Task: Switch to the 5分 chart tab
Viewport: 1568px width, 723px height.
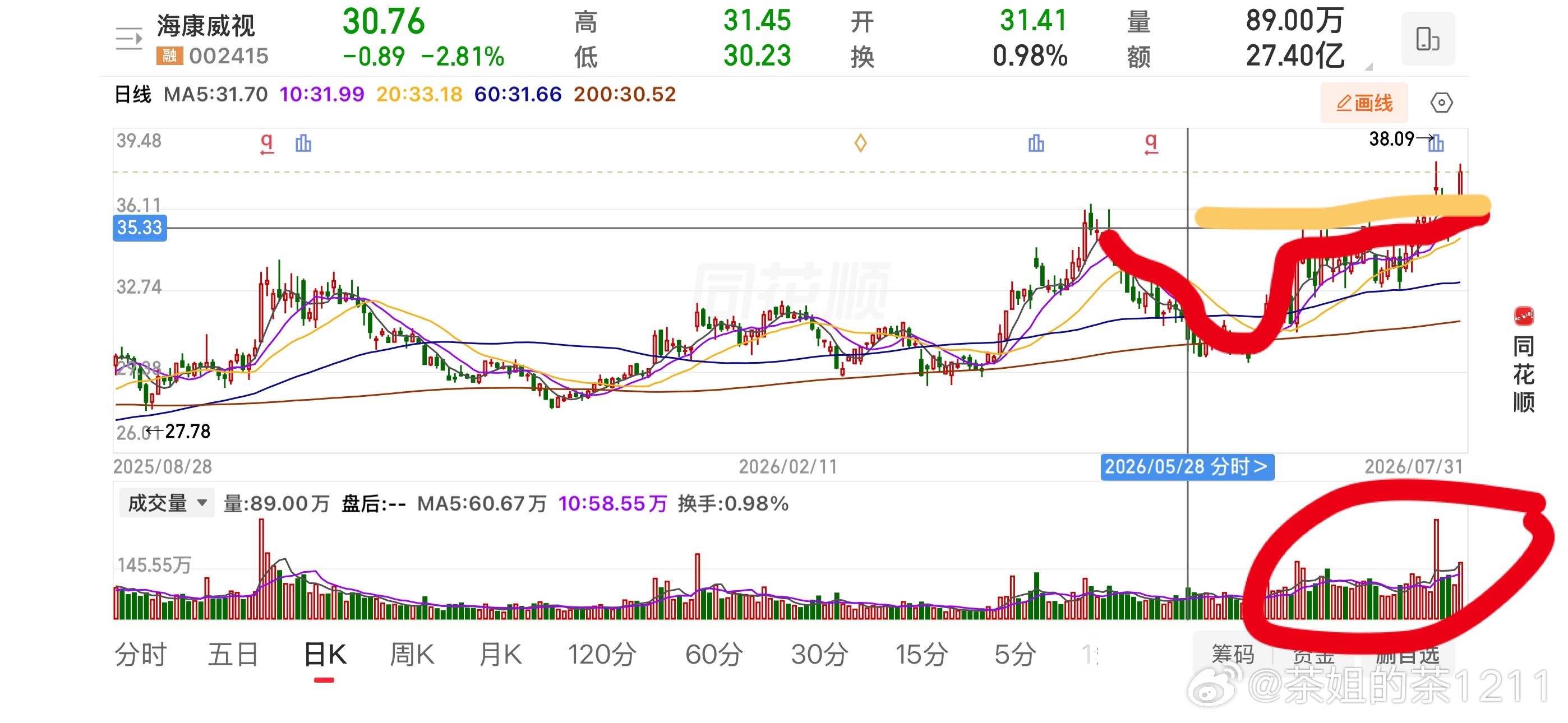Action: 1014,655
